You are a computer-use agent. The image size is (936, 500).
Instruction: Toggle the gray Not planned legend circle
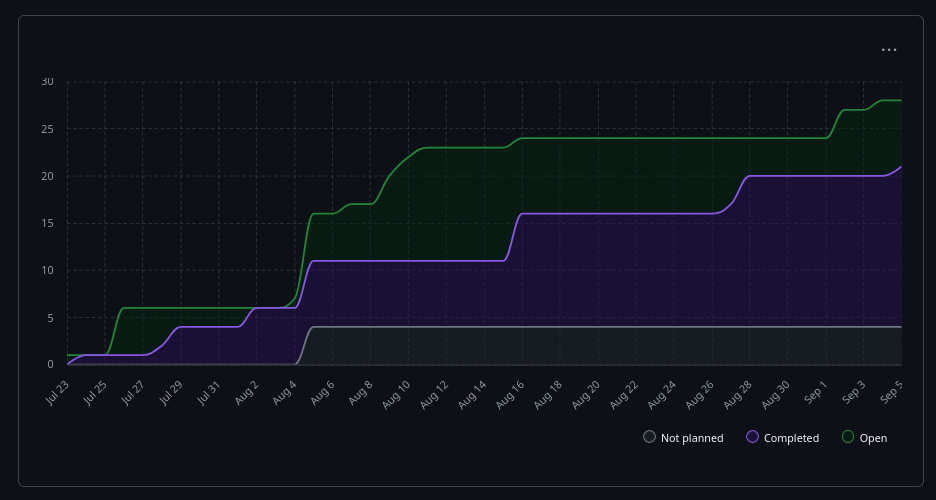pos(650,437)
